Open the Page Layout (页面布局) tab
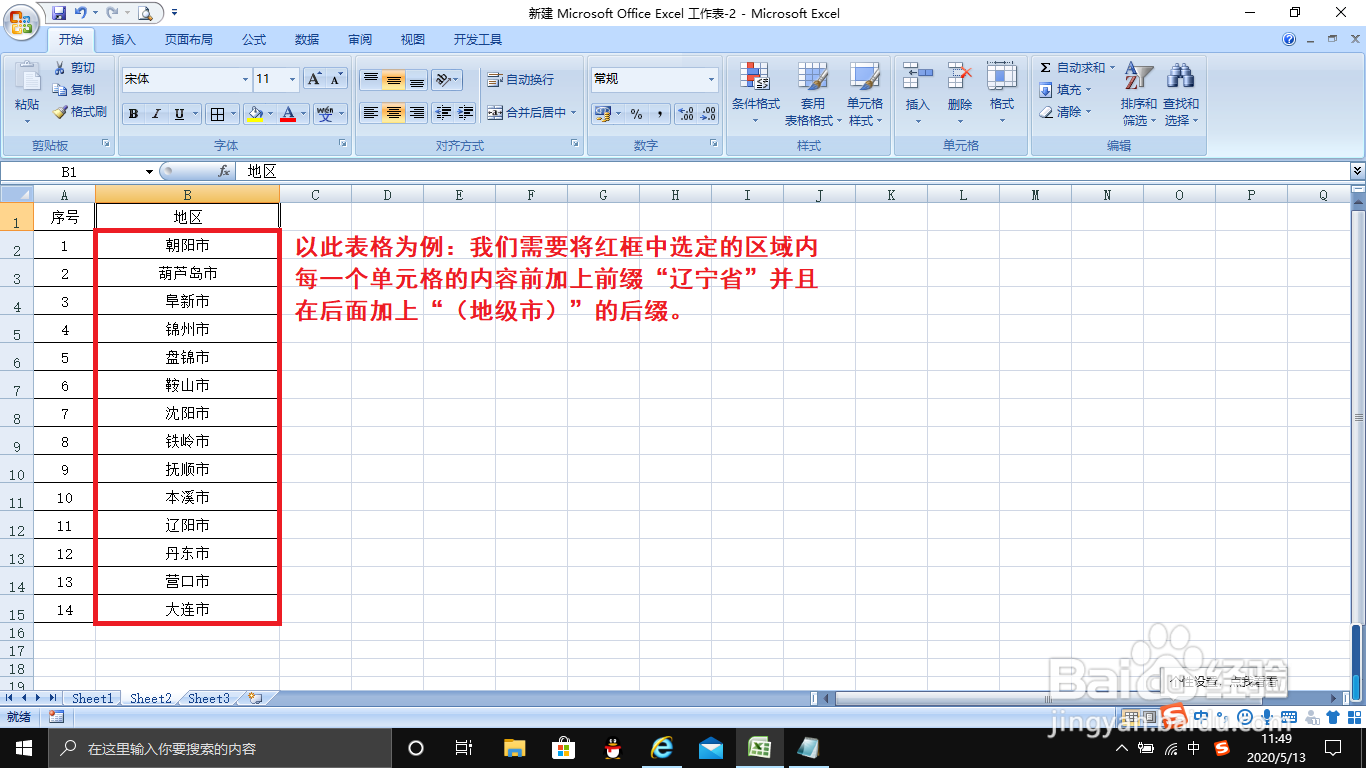Screen dimensions: 1366x769 point(189,40)
